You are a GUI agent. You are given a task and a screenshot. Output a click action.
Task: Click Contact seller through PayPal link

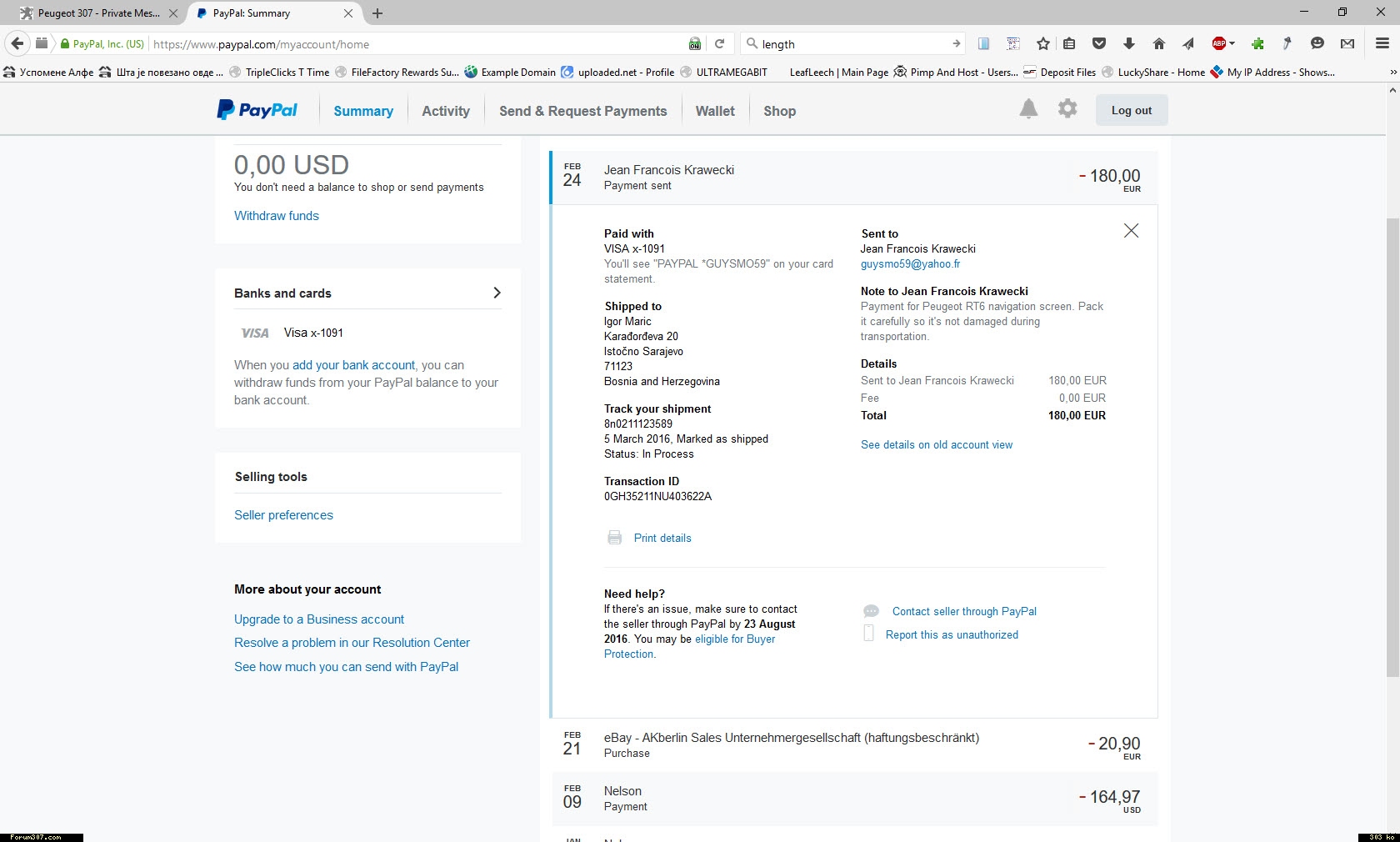point(964,611)
